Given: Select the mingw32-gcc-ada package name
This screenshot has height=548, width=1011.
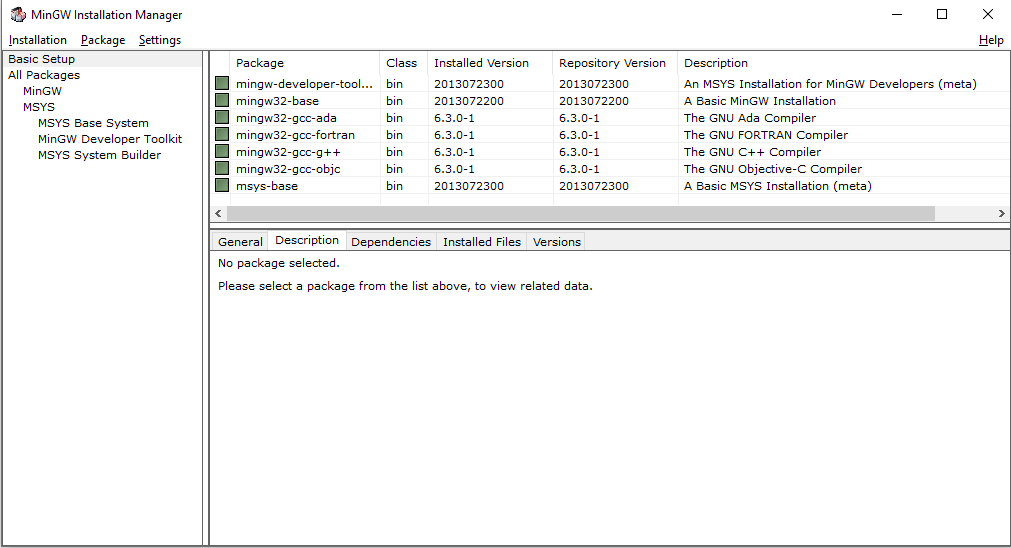Looking at the screenshot, I should pyautogui.click(x=286, y=118).
